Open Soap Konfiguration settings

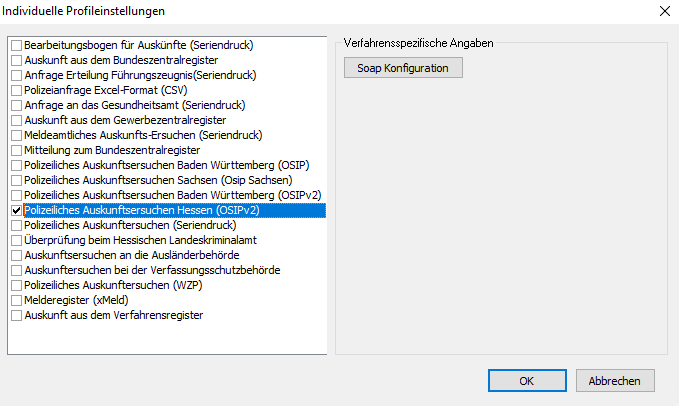403,68
